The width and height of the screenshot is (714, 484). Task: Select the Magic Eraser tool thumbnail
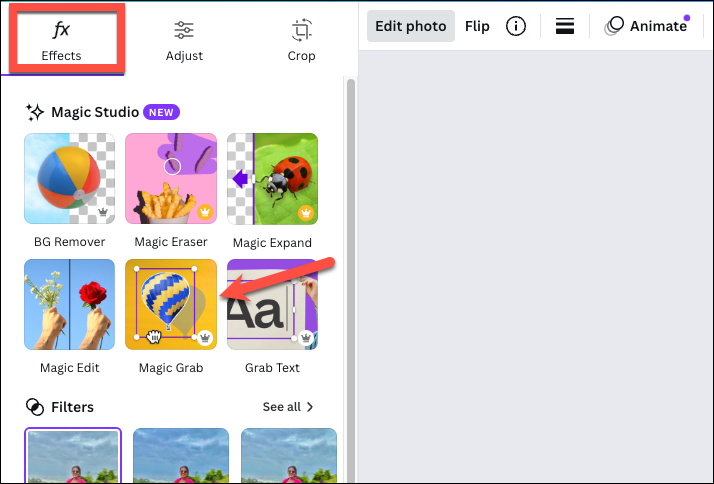click(171, 178)
